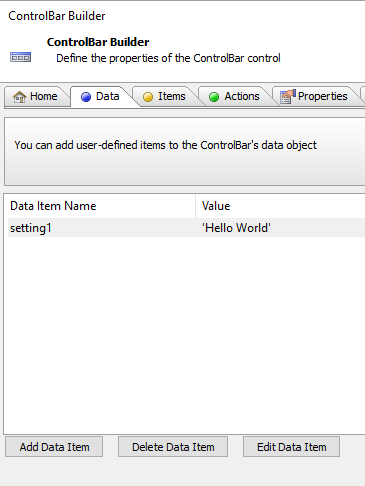Click Add Data Item button
365x486 pixels.
[x=54, y=447]
